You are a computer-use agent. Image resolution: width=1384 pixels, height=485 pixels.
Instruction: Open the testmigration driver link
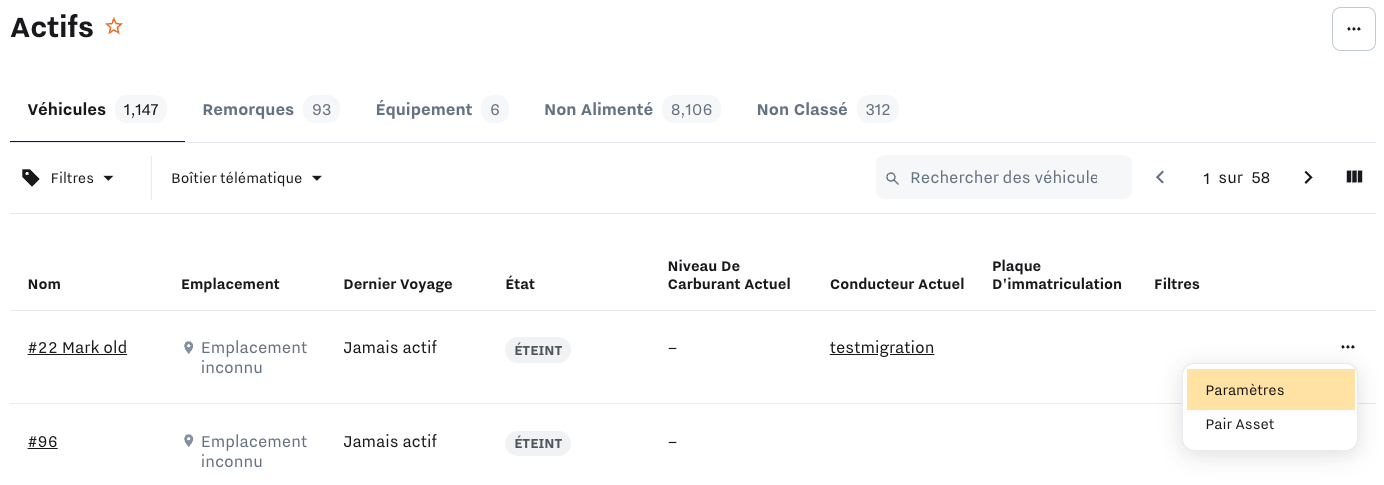[882, 347]
